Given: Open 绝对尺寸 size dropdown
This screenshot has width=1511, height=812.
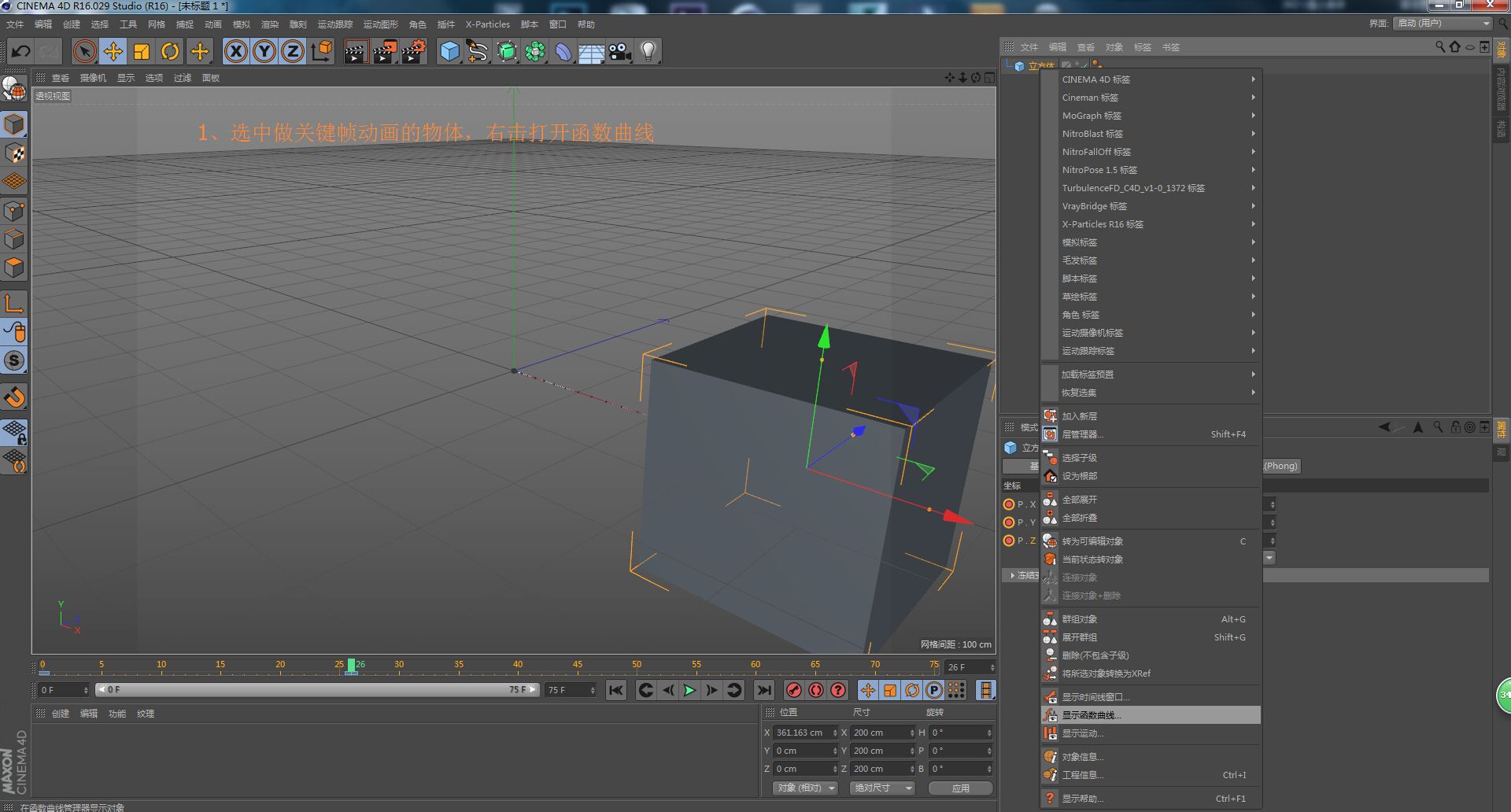Looking at the screenshot, I should coord(882,788).
